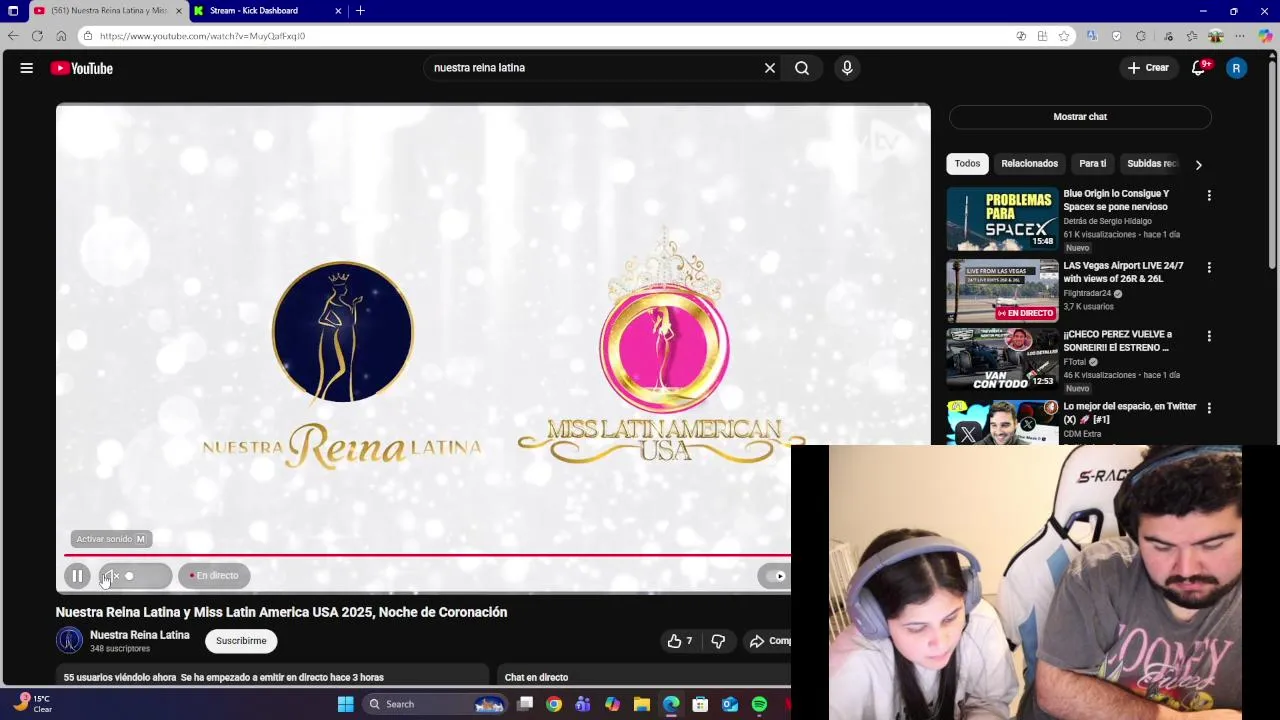
Task: Adjust the player volume slider
Action: pyautogui.click(x=143, y=576)
